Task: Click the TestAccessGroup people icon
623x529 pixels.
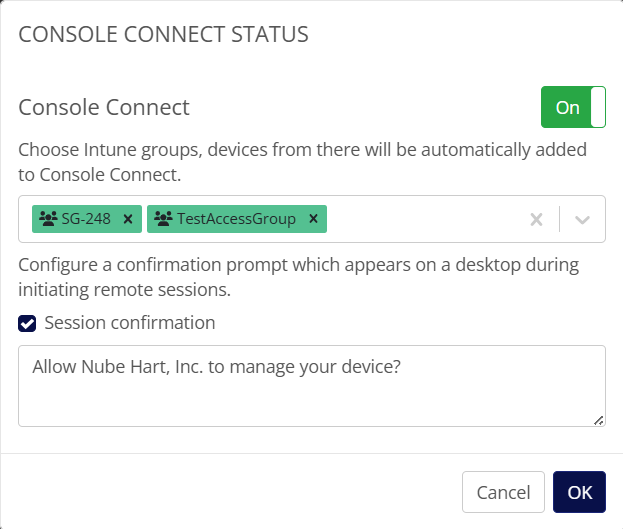Action: point(163,219)
